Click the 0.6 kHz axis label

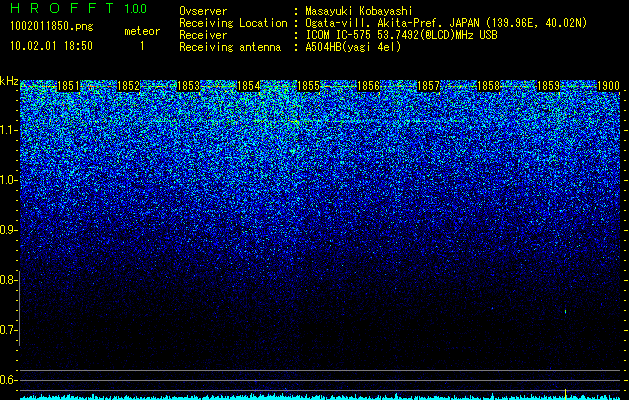8,380
